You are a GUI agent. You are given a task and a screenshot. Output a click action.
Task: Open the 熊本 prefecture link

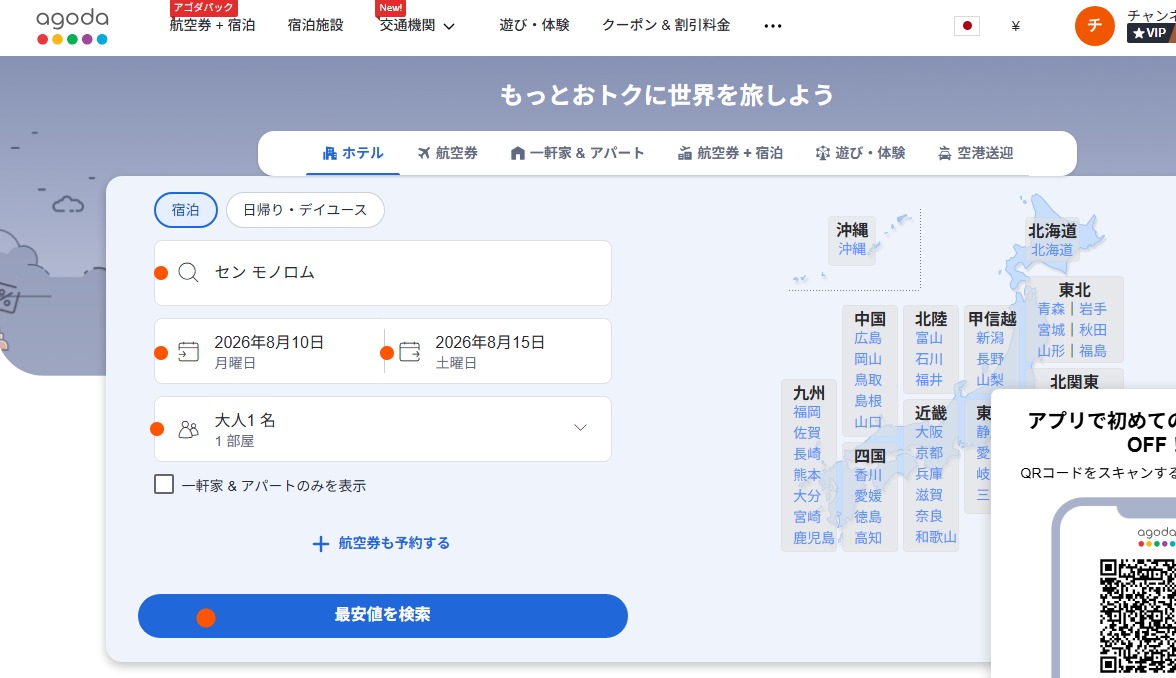point(807,476)
